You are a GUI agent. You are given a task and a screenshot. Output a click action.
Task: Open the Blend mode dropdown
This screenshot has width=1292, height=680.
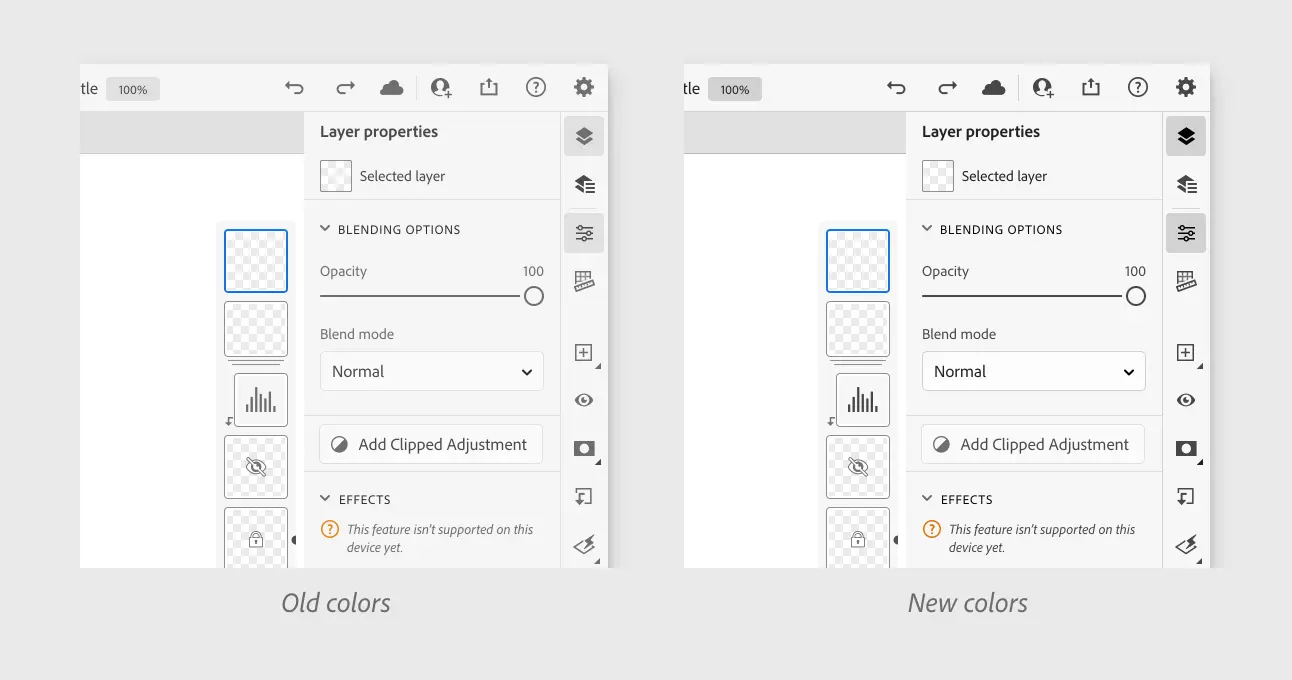pos(431,371)
